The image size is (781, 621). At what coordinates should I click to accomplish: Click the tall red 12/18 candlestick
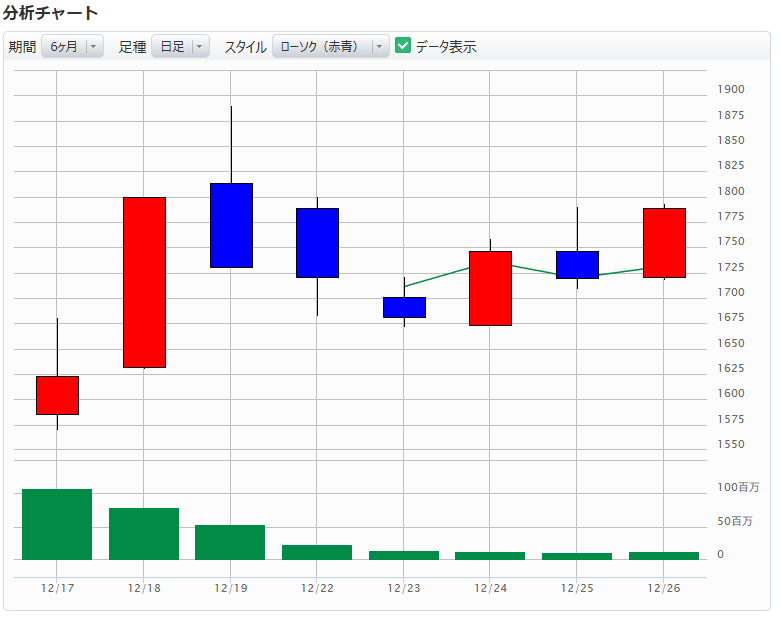(144, 282)
